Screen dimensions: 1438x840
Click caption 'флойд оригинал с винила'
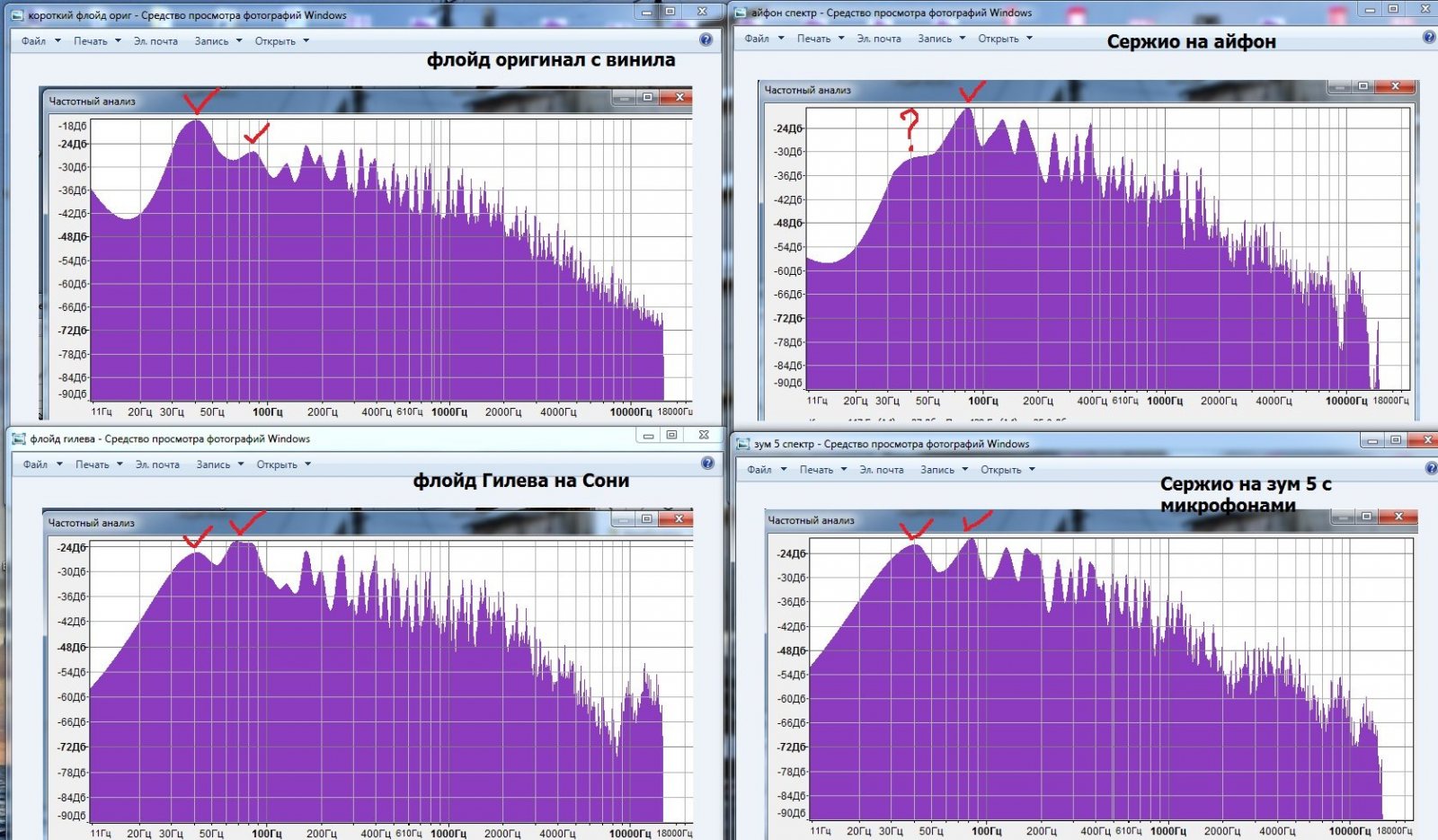[x=551, y=60]
